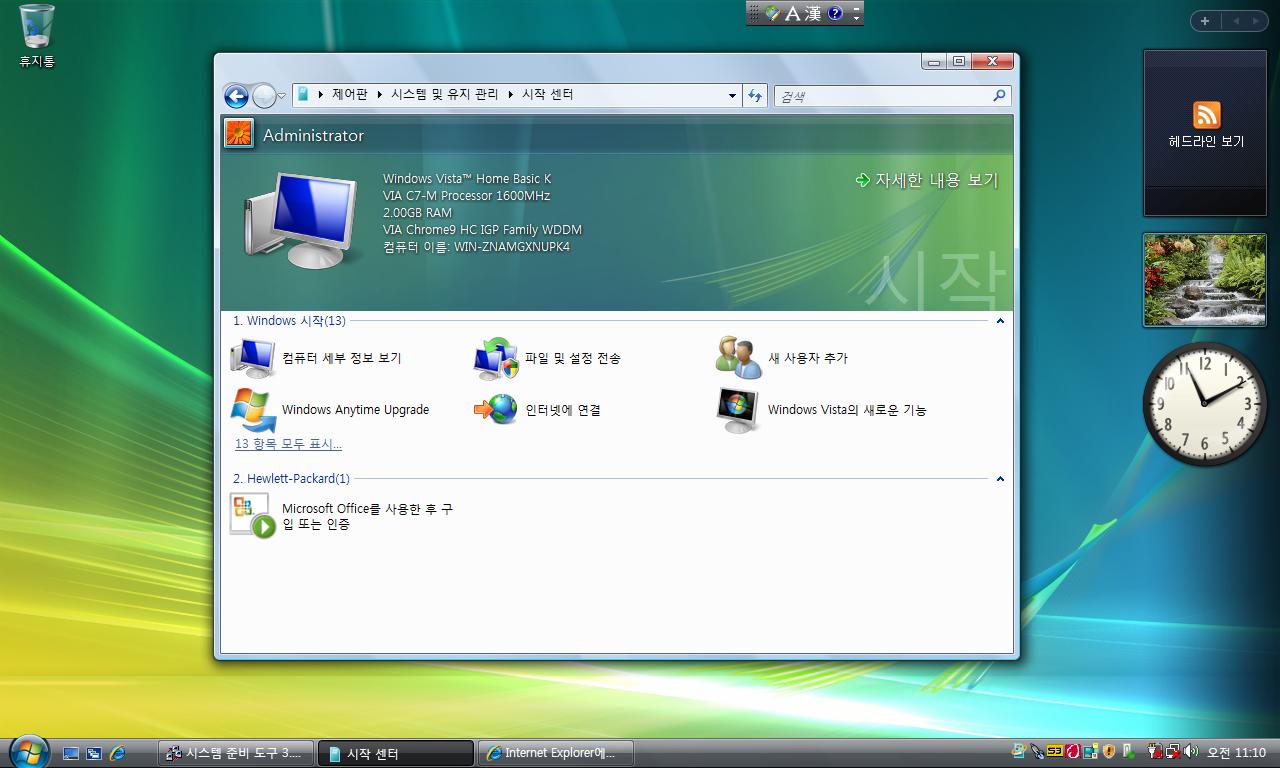Open the 파일 및 설정 전송 icon
Screen dimensions: 1280x768
click(496, 358)
